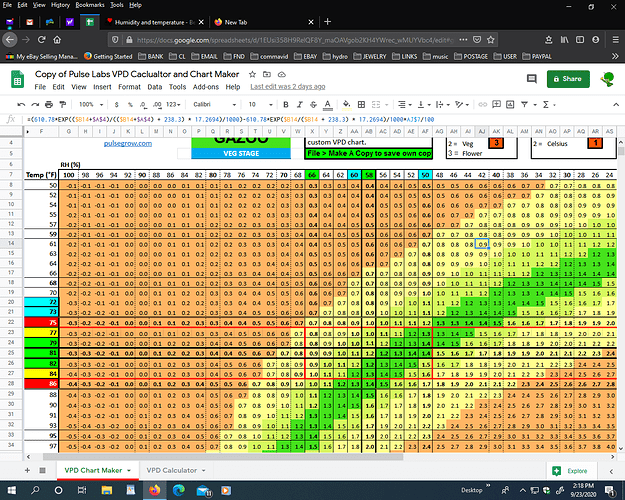The width and height of the screenshot is (625, 500).
Task: Open the comment history icon
Action: pos(532,79)
